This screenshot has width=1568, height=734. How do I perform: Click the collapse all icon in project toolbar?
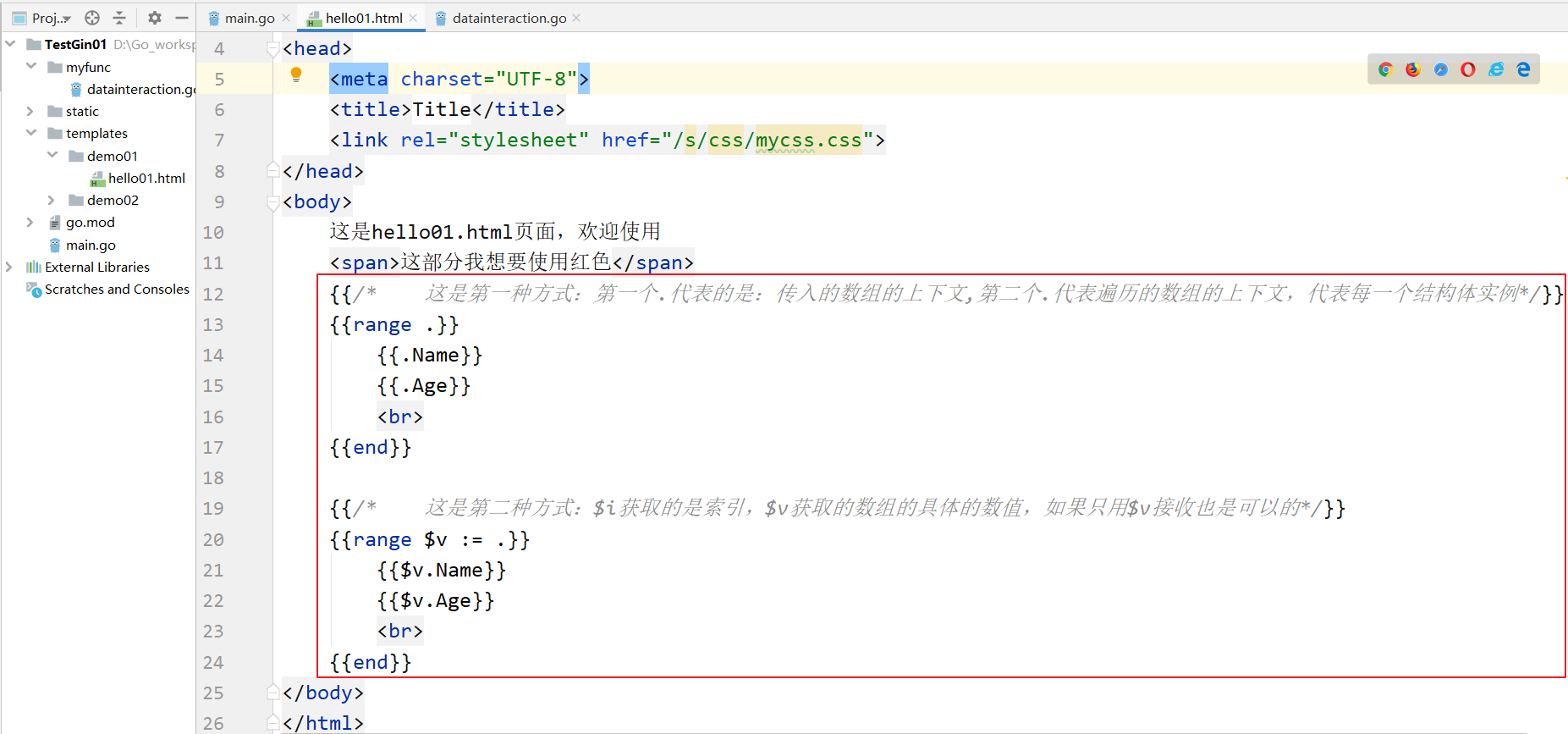(119, 18)
